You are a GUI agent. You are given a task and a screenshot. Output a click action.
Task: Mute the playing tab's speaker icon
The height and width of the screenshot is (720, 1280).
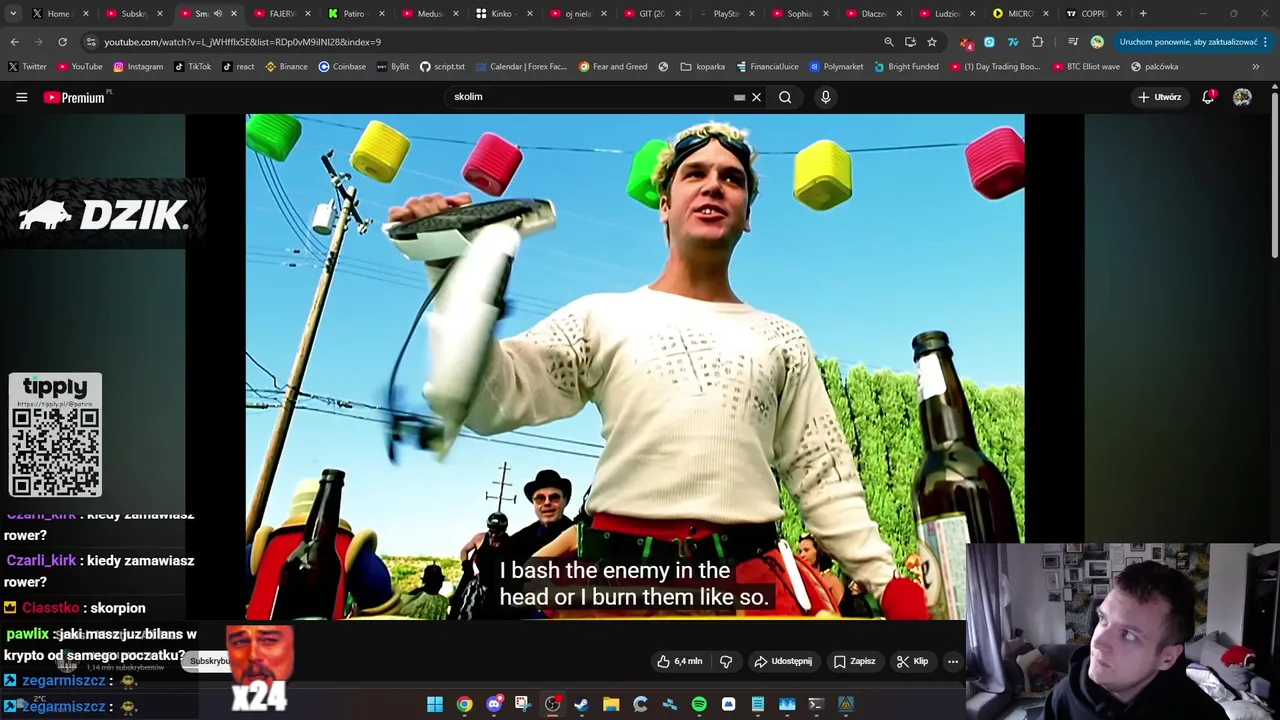click(x=217, y=14)
